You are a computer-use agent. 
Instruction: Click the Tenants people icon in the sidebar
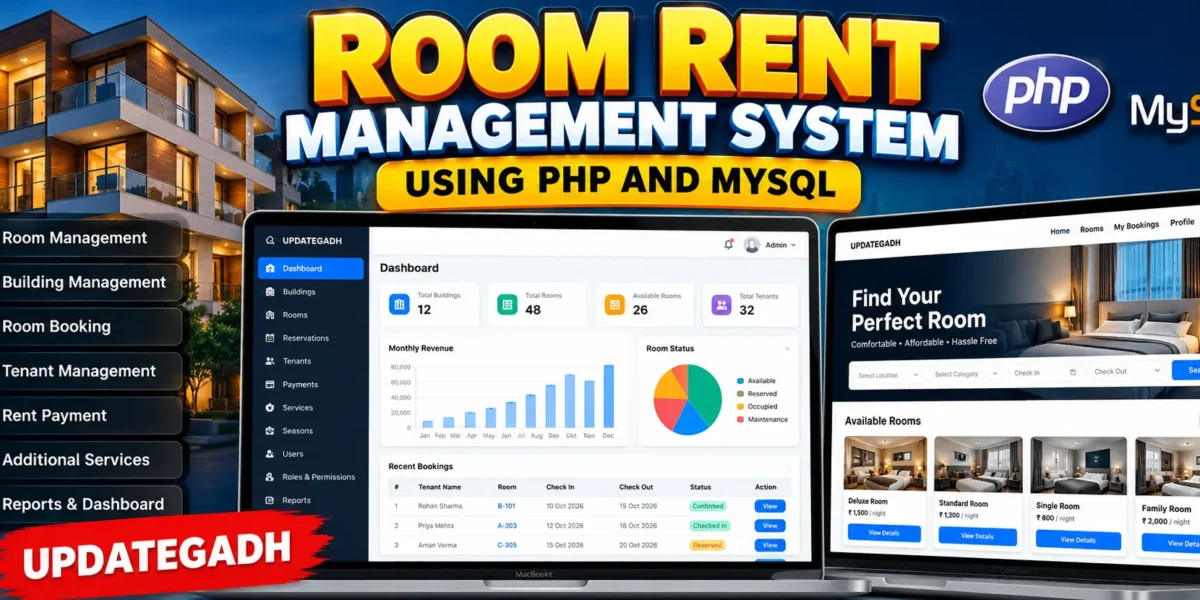(270, 361)
